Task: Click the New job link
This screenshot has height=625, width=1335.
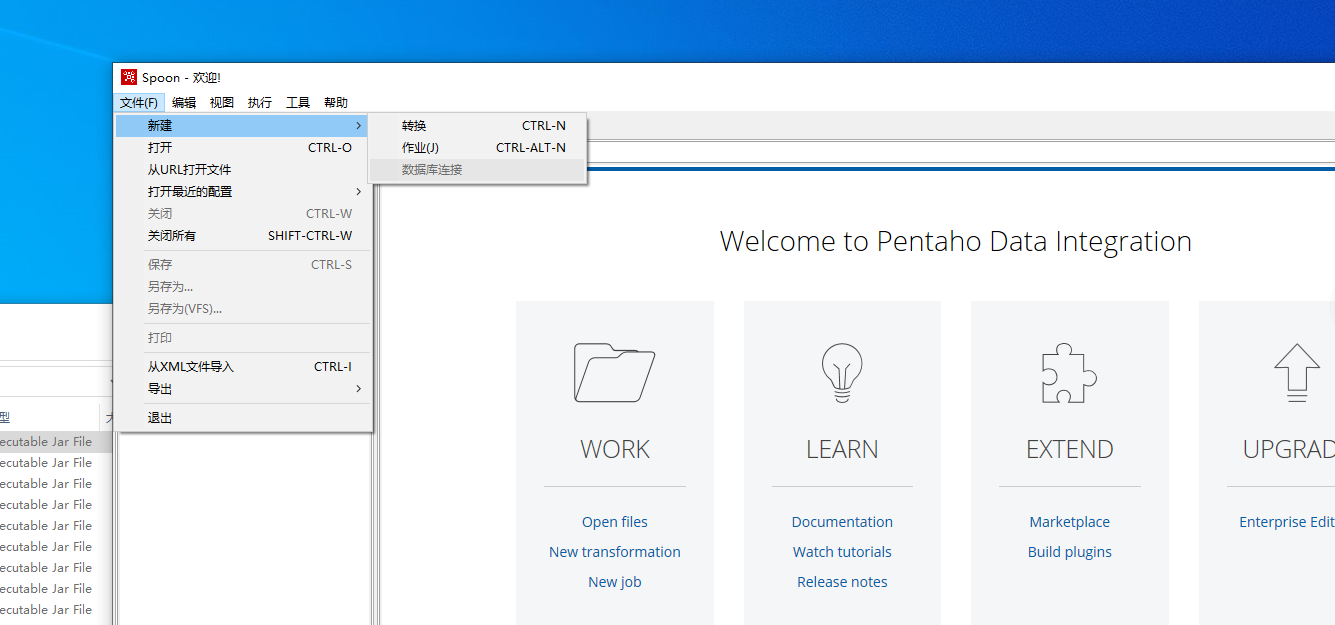Action: pos(615,582)
